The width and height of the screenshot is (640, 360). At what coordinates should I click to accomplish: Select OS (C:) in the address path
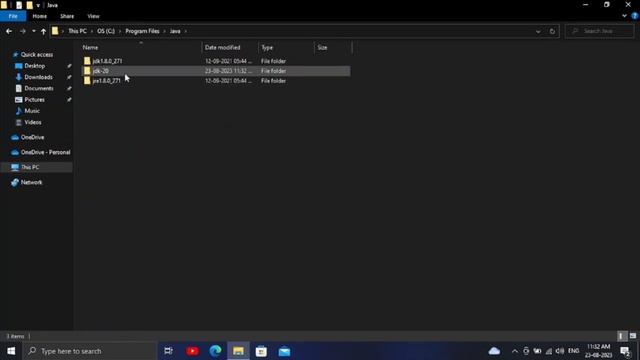pos(106,31)
